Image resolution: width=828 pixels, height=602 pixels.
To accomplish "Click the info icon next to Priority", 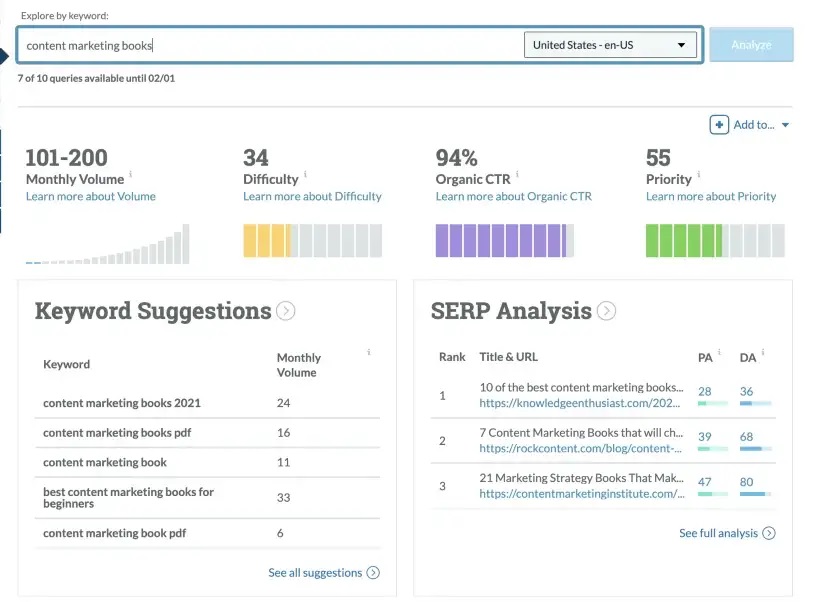I will click(699, 173).
